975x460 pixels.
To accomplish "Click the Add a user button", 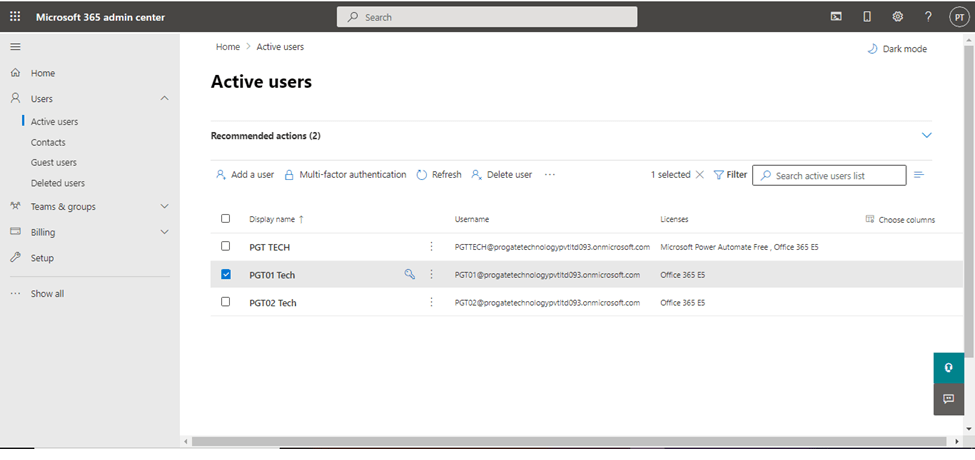I will 245,175.
